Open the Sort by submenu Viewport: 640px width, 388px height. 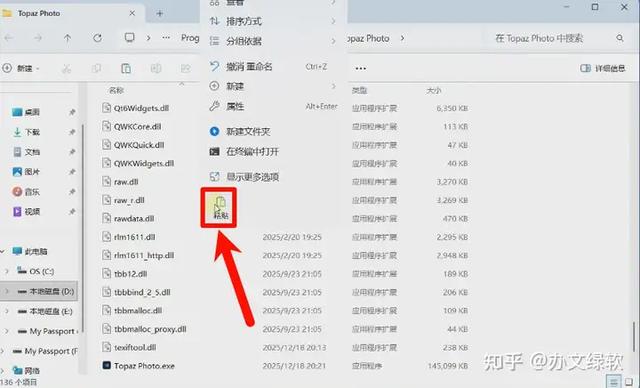point(273,21)
